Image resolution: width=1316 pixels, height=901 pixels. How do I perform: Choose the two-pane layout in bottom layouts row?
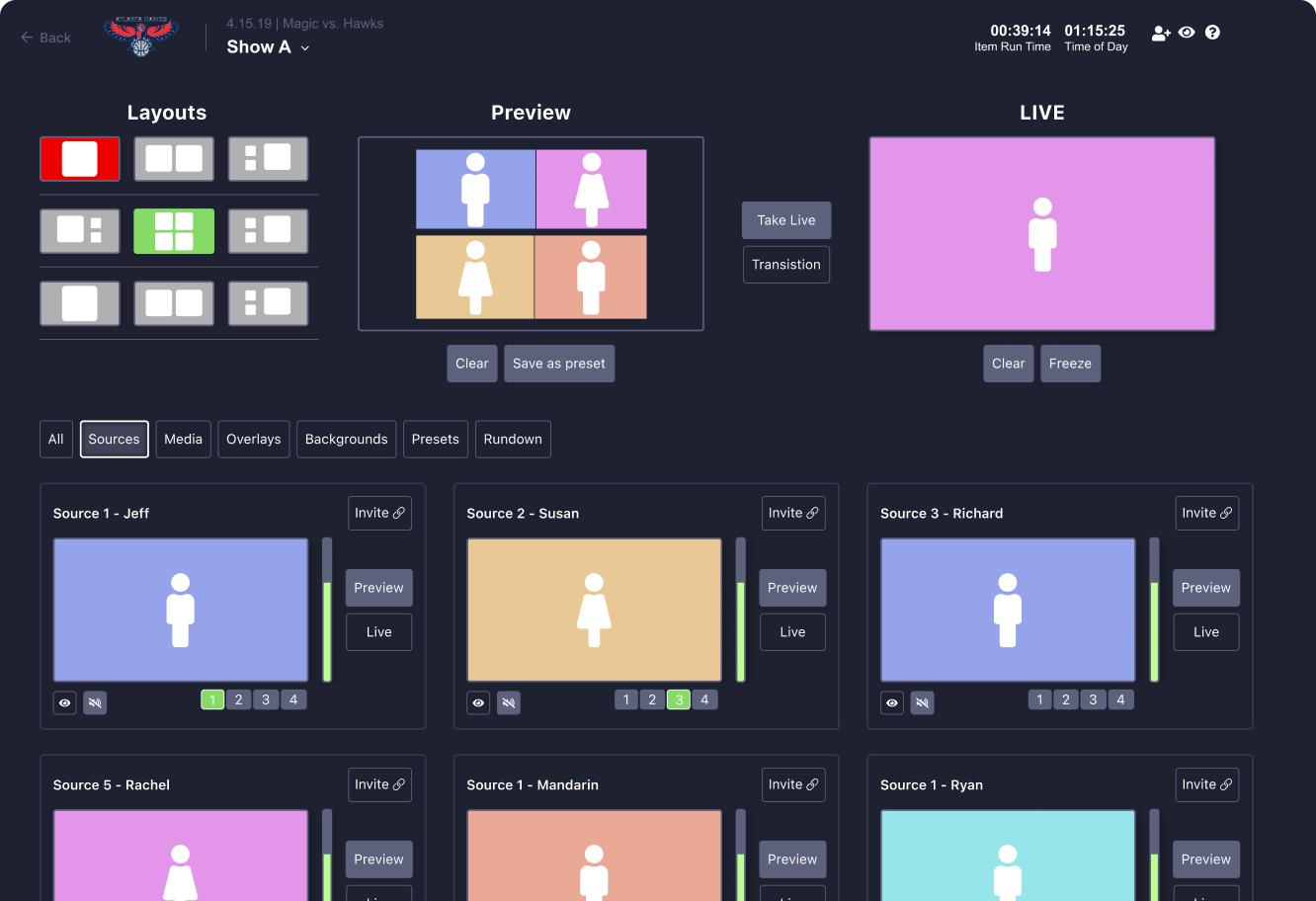(174, 303)
